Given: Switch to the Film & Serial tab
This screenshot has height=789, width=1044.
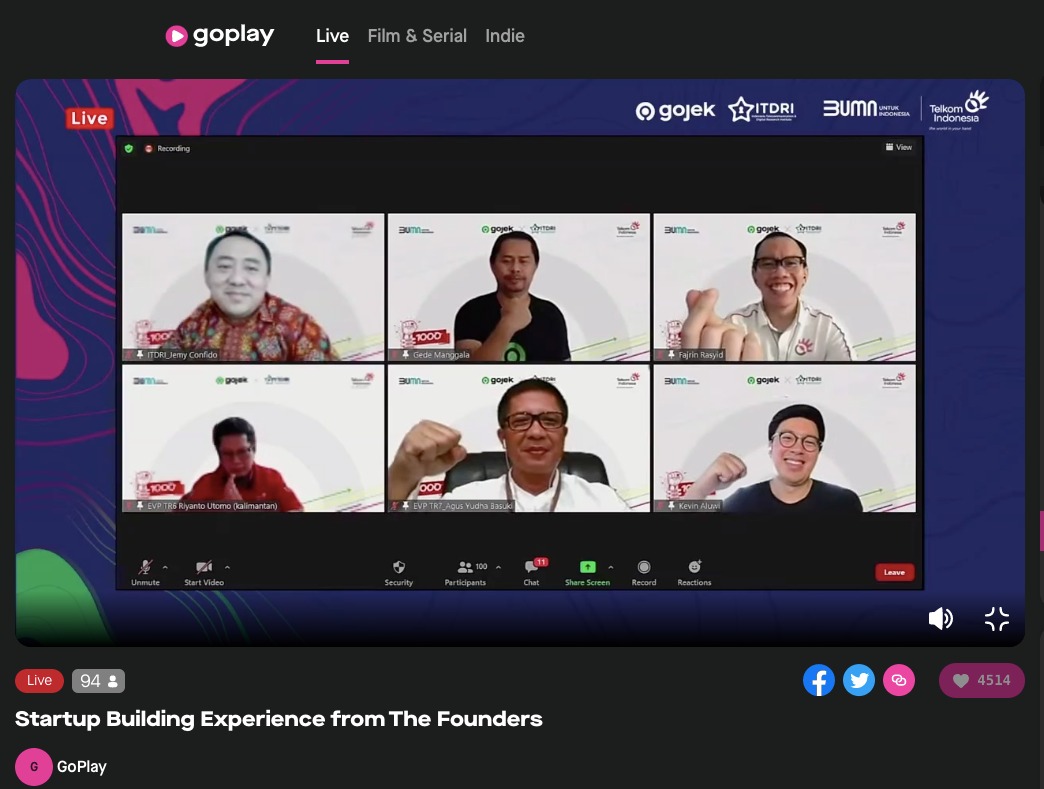Looking at the screenshot, I should (417, 36).
